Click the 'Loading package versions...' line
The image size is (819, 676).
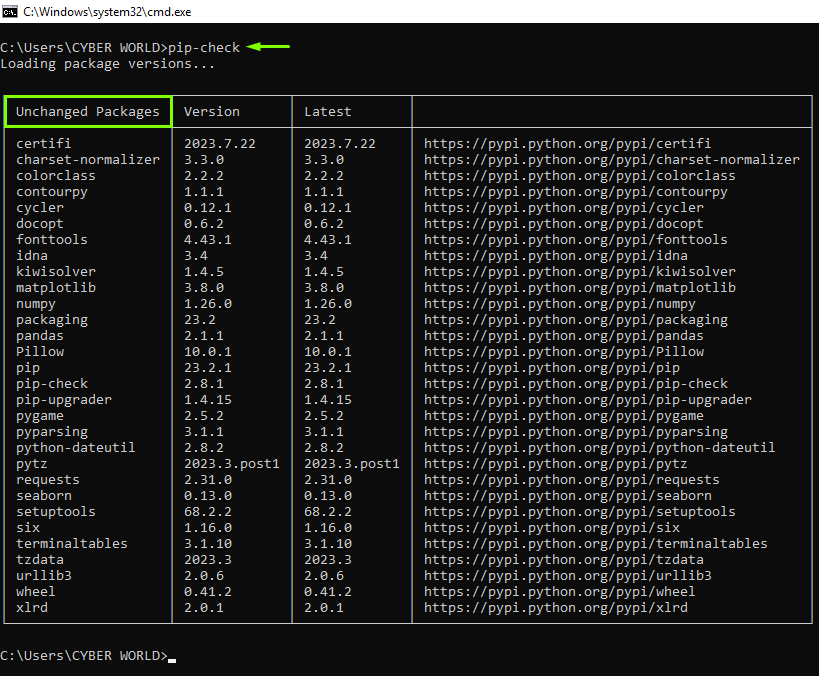(x=108, y=64)
